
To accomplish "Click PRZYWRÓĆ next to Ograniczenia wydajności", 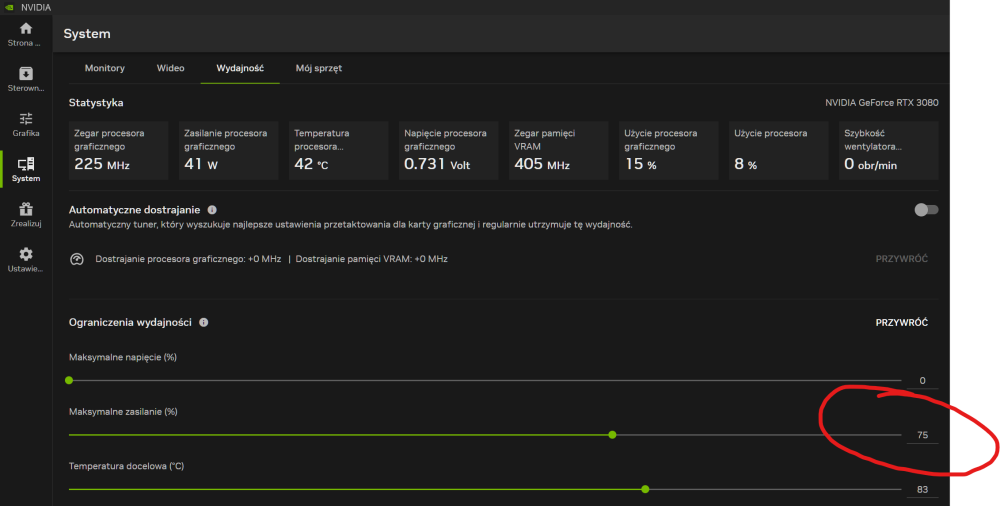I will [x=901, y=323].
